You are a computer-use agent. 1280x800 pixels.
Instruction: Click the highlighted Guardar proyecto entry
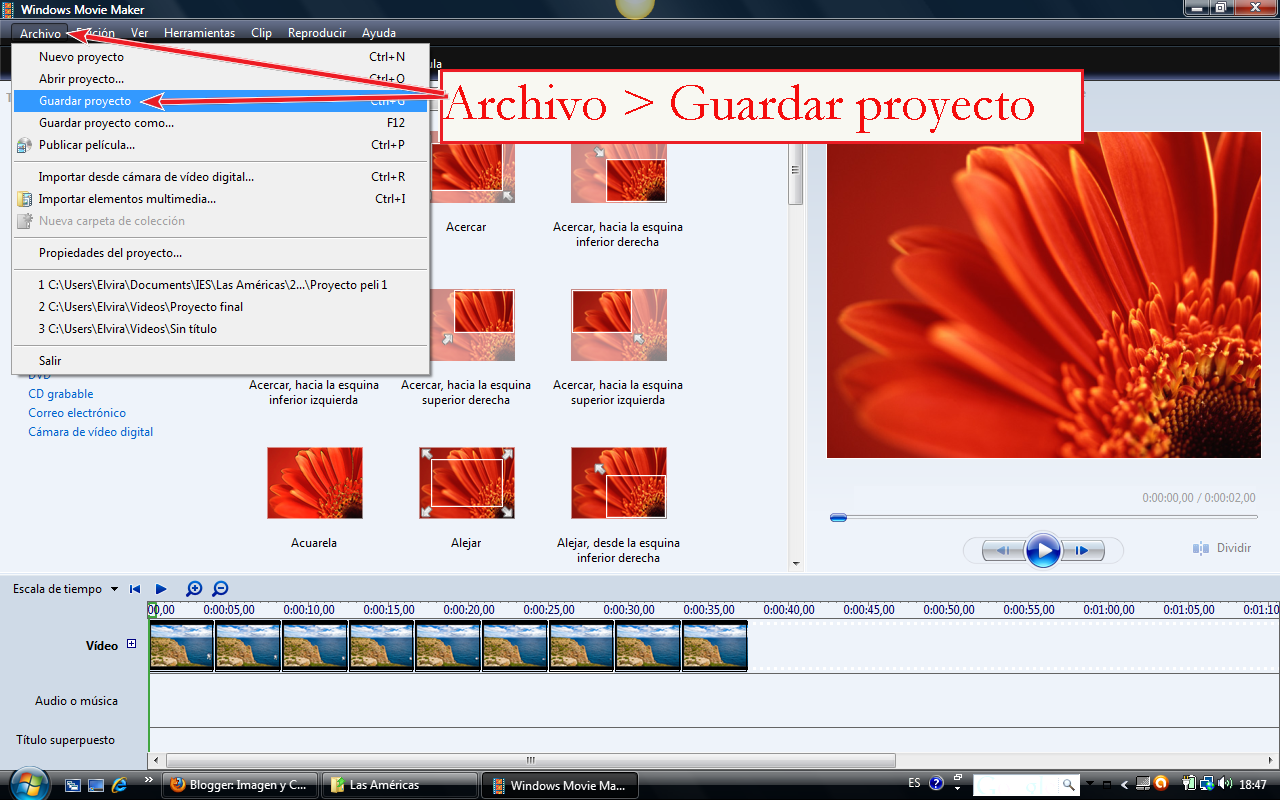click(x=221, y=101)
